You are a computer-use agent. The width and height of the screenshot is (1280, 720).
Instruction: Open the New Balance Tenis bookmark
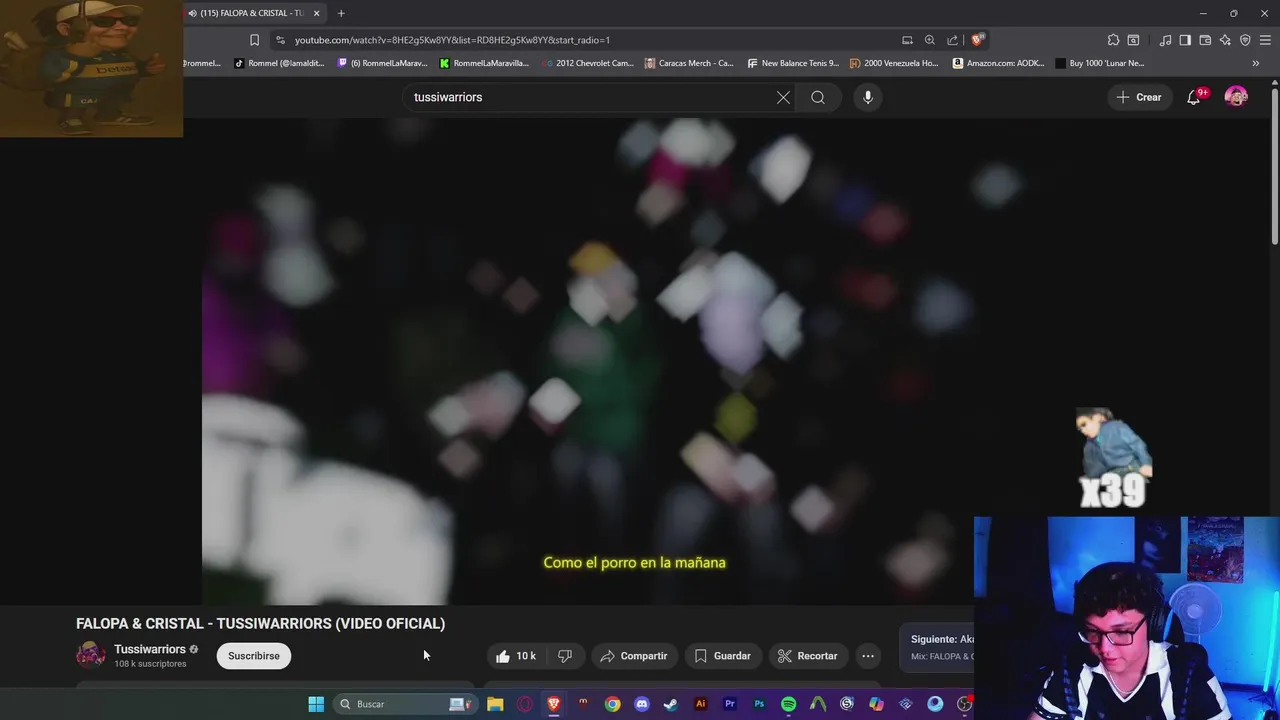[793, 63]
